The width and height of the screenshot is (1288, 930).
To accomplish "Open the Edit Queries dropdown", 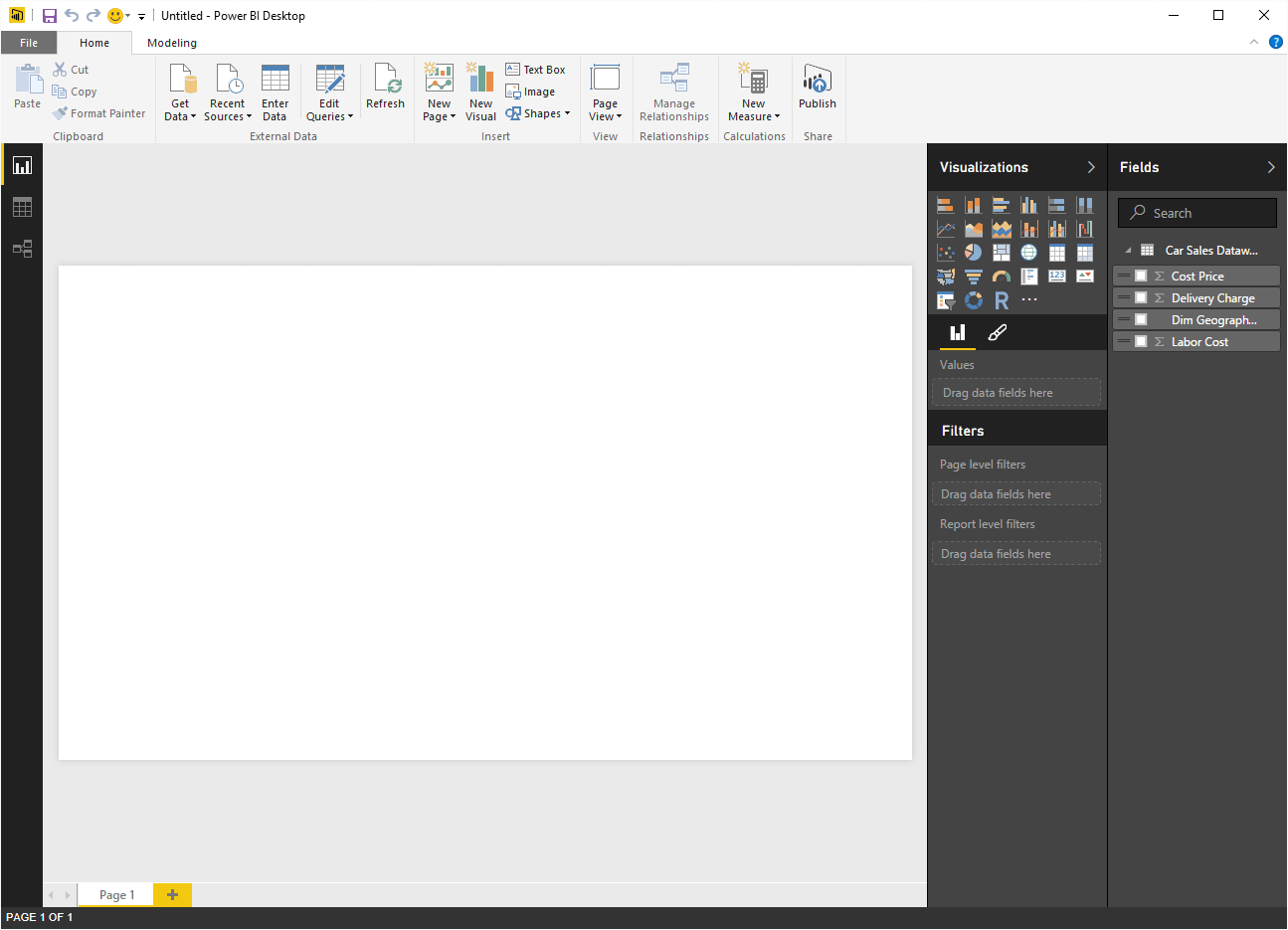I will click(329, 93).
